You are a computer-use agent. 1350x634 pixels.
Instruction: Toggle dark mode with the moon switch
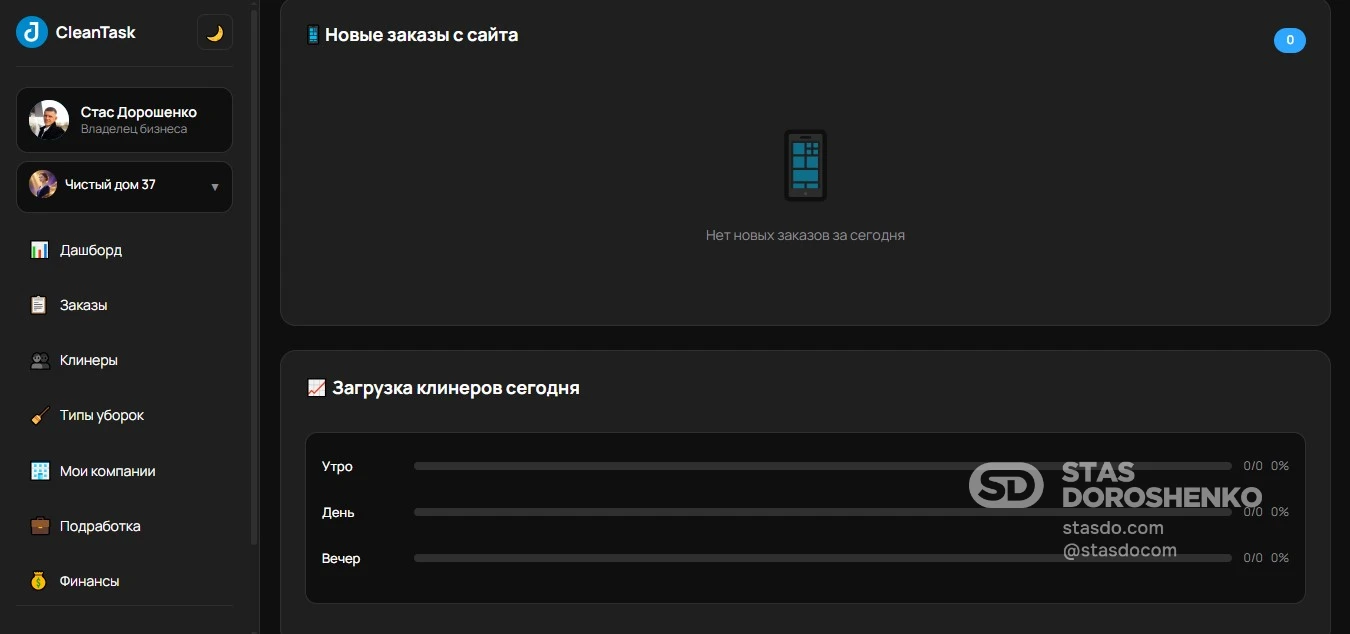coord(214,31)
